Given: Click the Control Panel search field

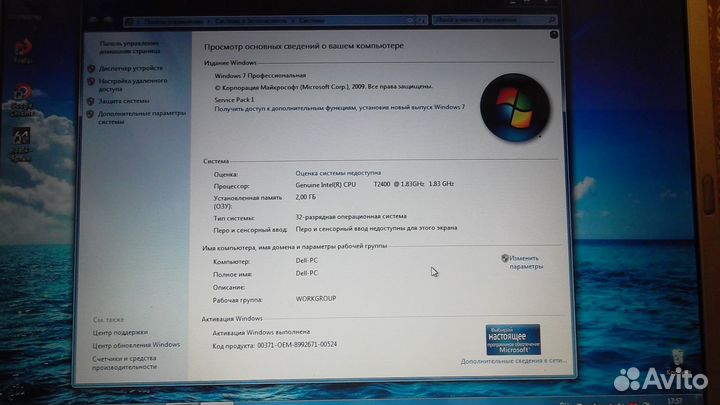Looking at the screenshot, I should click(495, 20).
